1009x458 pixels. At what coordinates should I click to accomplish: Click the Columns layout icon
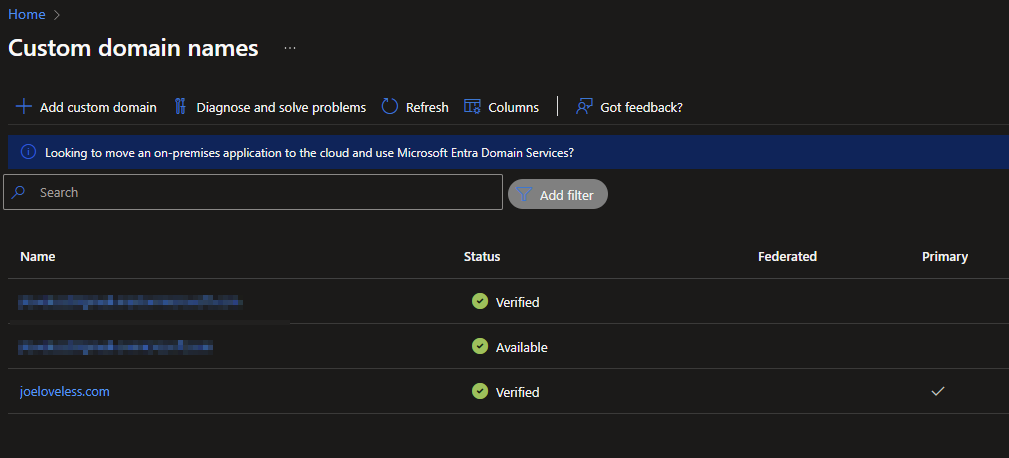coord(472,107)
